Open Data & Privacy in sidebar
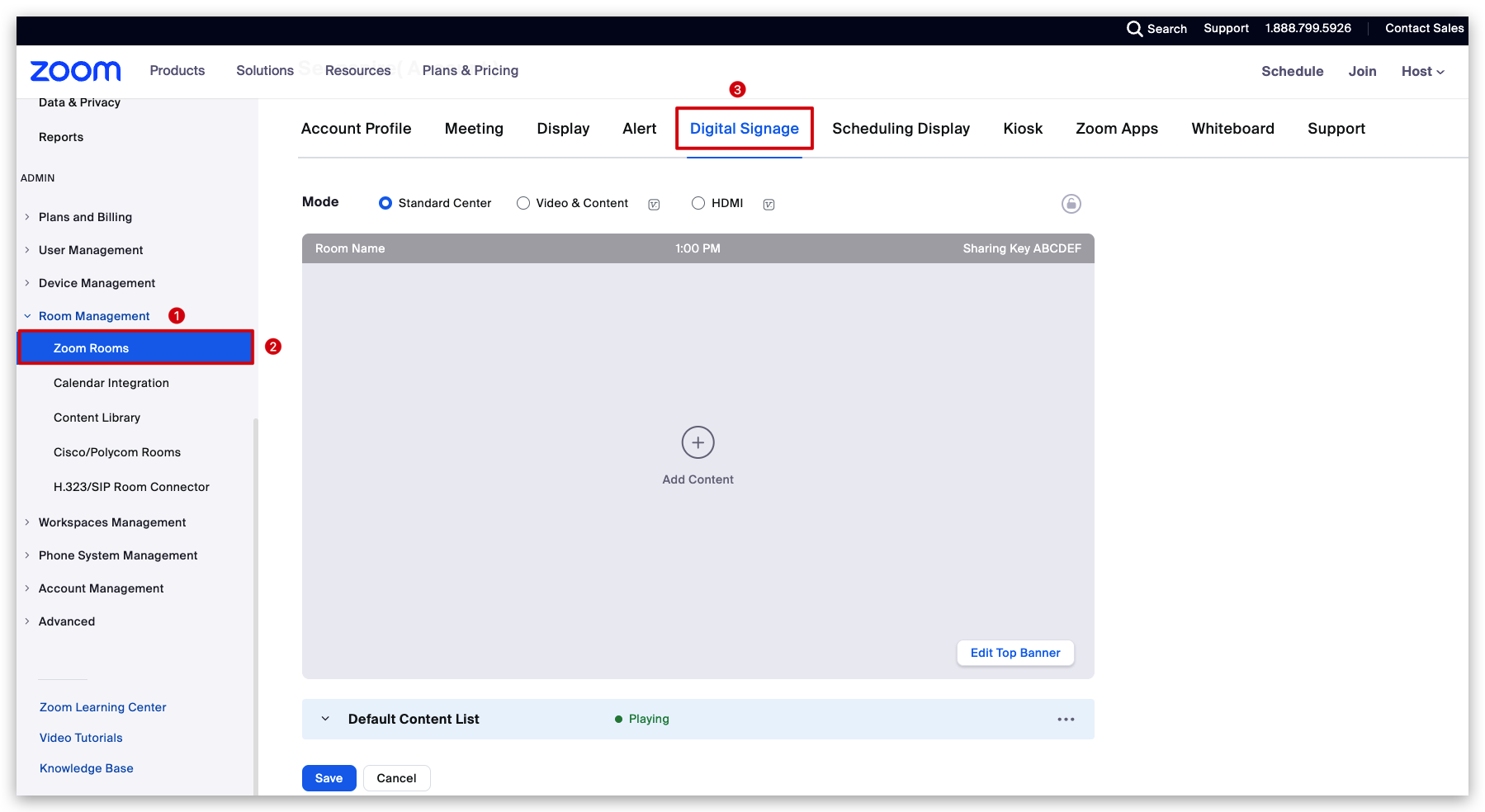Viewport: 1485px width, 812px height. click(x=79, y=103)
